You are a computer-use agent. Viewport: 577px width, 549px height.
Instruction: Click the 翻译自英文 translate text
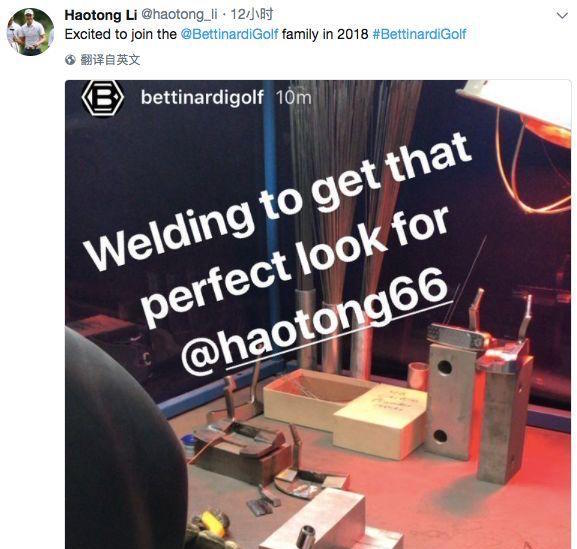(110, 60)
